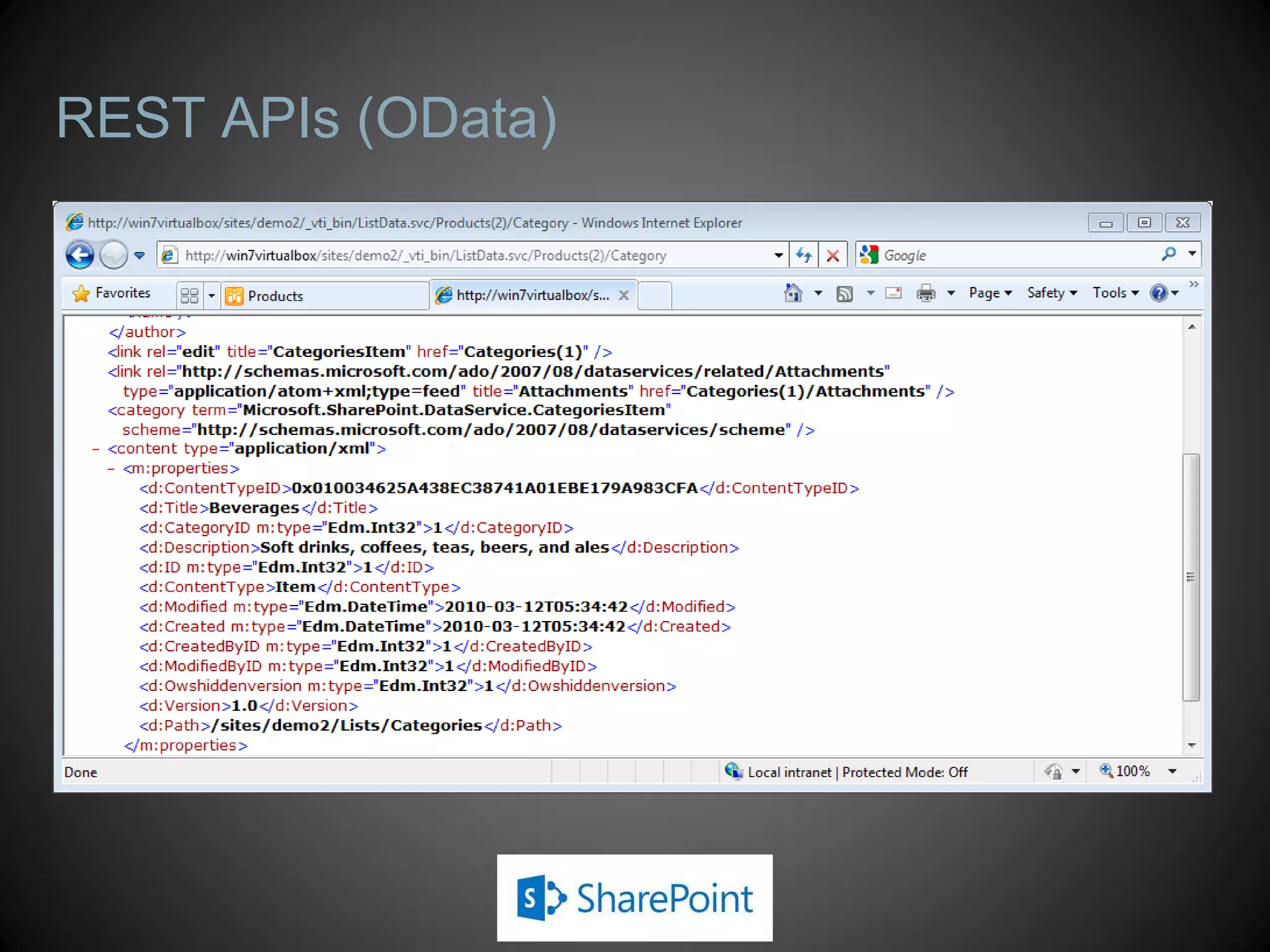
Task: Open the Print options dropdown arrow
Action: 951,293
